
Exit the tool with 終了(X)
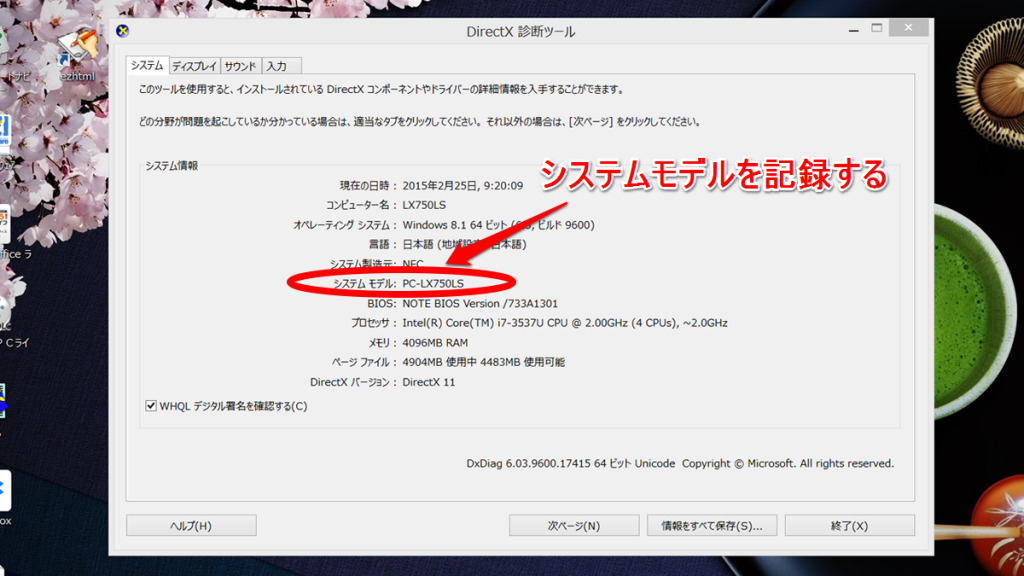click(x=850, y=525)
